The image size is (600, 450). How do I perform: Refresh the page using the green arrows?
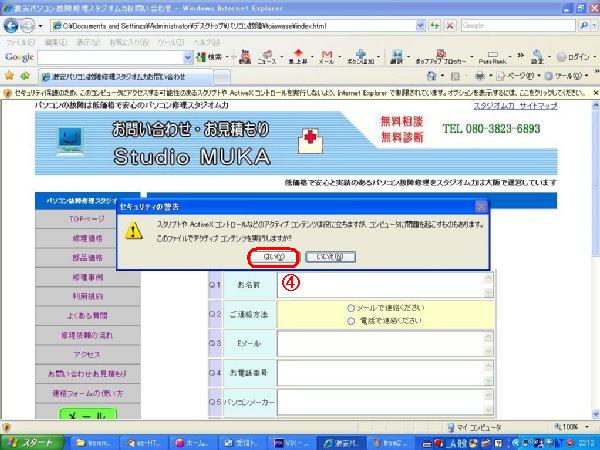point(435,26)
